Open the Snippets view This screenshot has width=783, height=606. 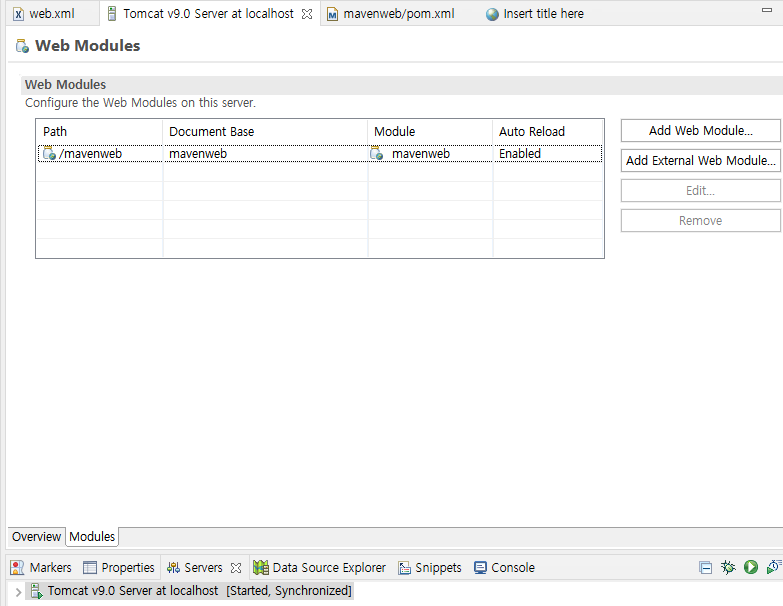click(x=430, y=568)
